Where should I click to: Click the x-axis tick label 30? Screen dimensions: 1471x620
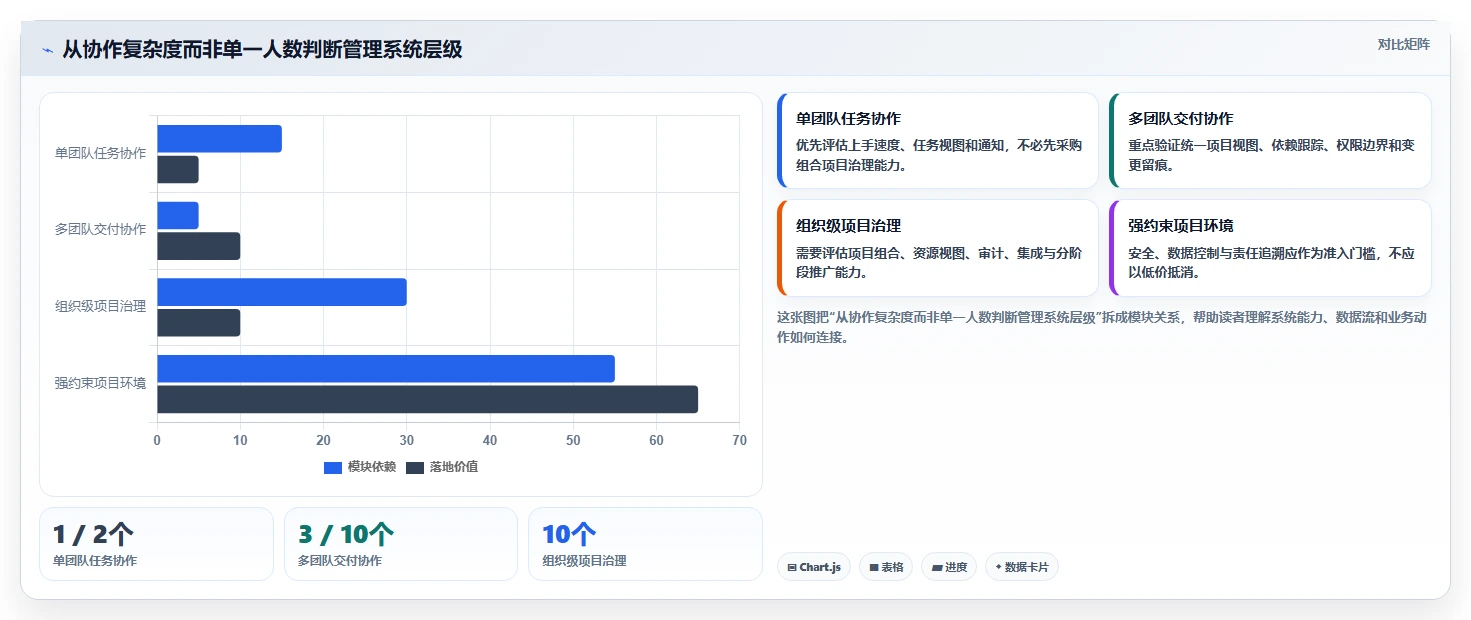coord(407,440)
